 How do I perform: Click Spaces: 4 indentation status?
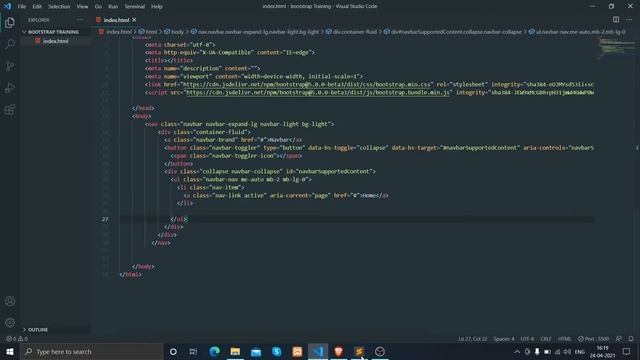pos(504,339)
